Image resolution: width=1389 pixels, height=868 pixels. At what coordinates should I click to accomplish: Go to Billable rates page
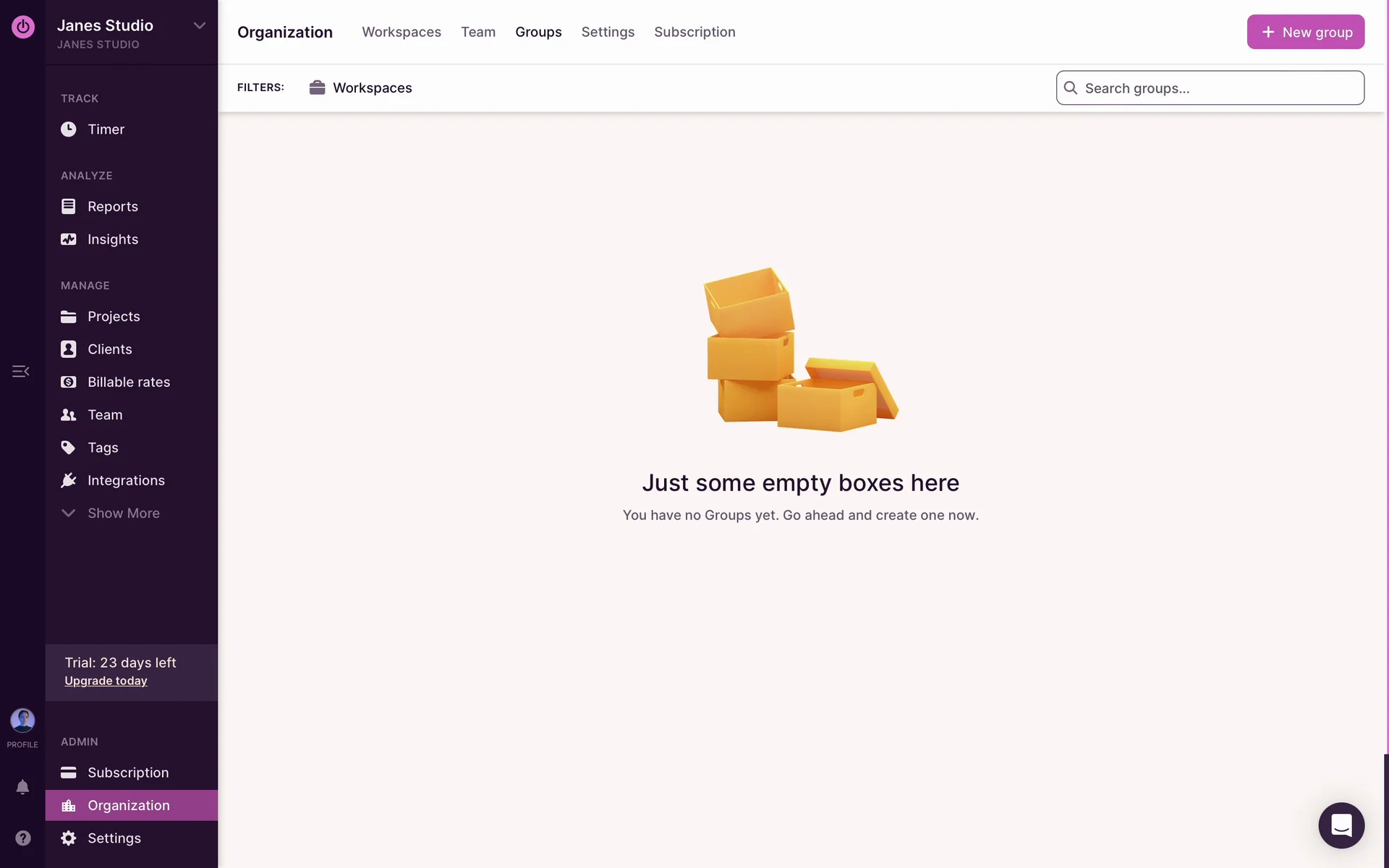pyautogui.click(x=128, y=382)
